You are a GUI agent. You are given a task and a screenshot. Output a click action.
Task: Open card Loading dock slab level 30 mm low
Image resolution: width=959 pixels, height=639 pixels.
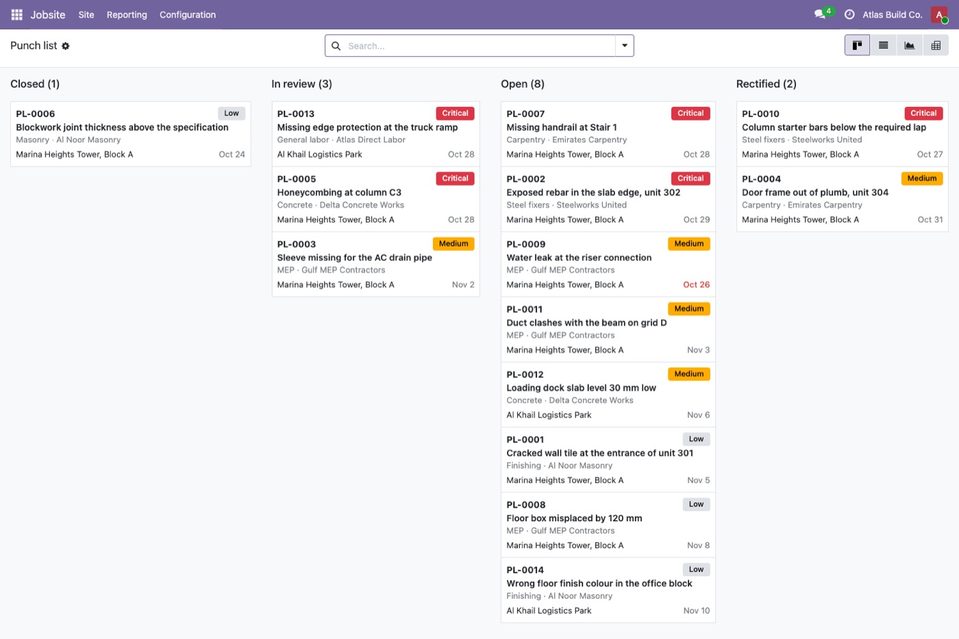coord(608,394)
